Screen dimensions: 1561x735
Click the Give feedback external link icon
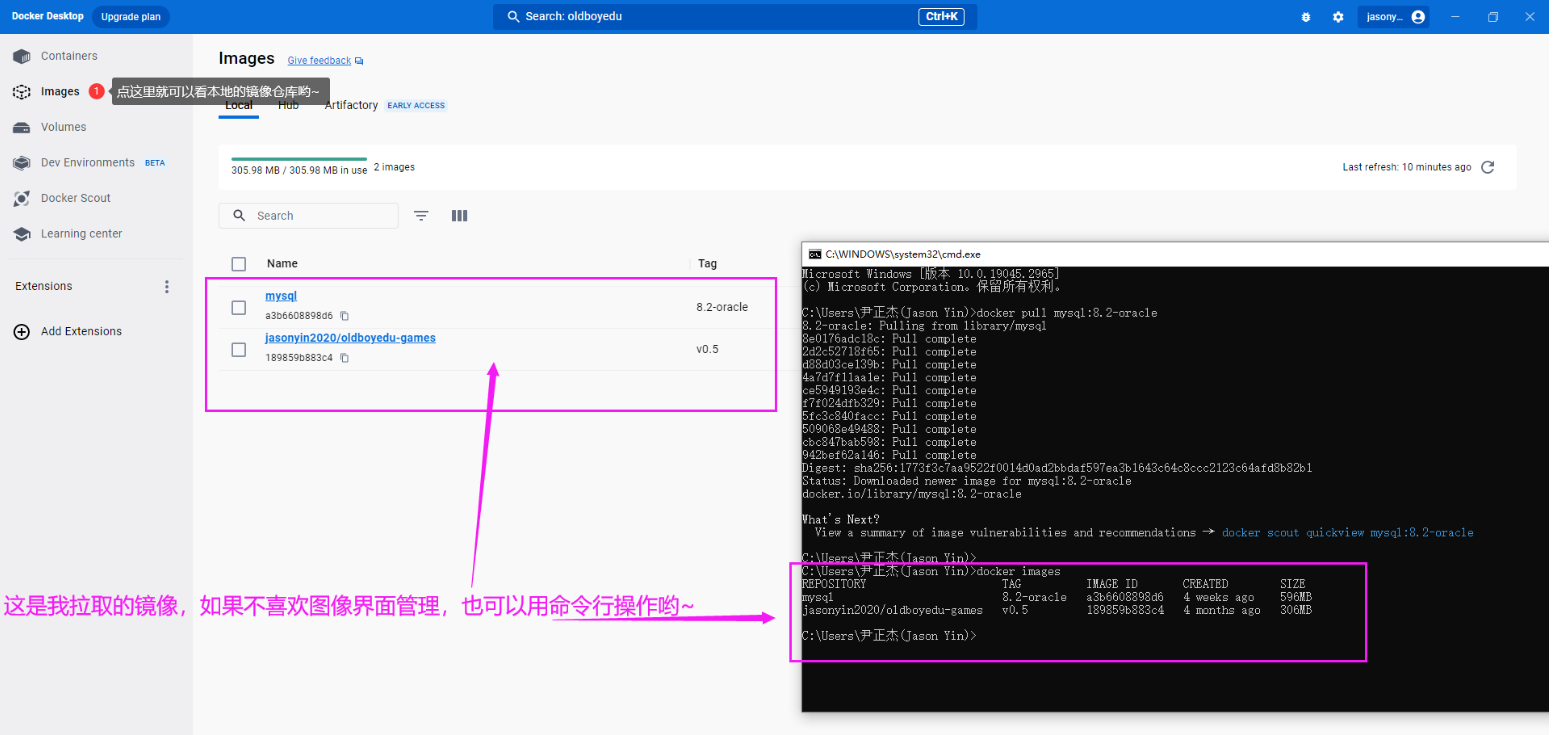click(359, 61)
